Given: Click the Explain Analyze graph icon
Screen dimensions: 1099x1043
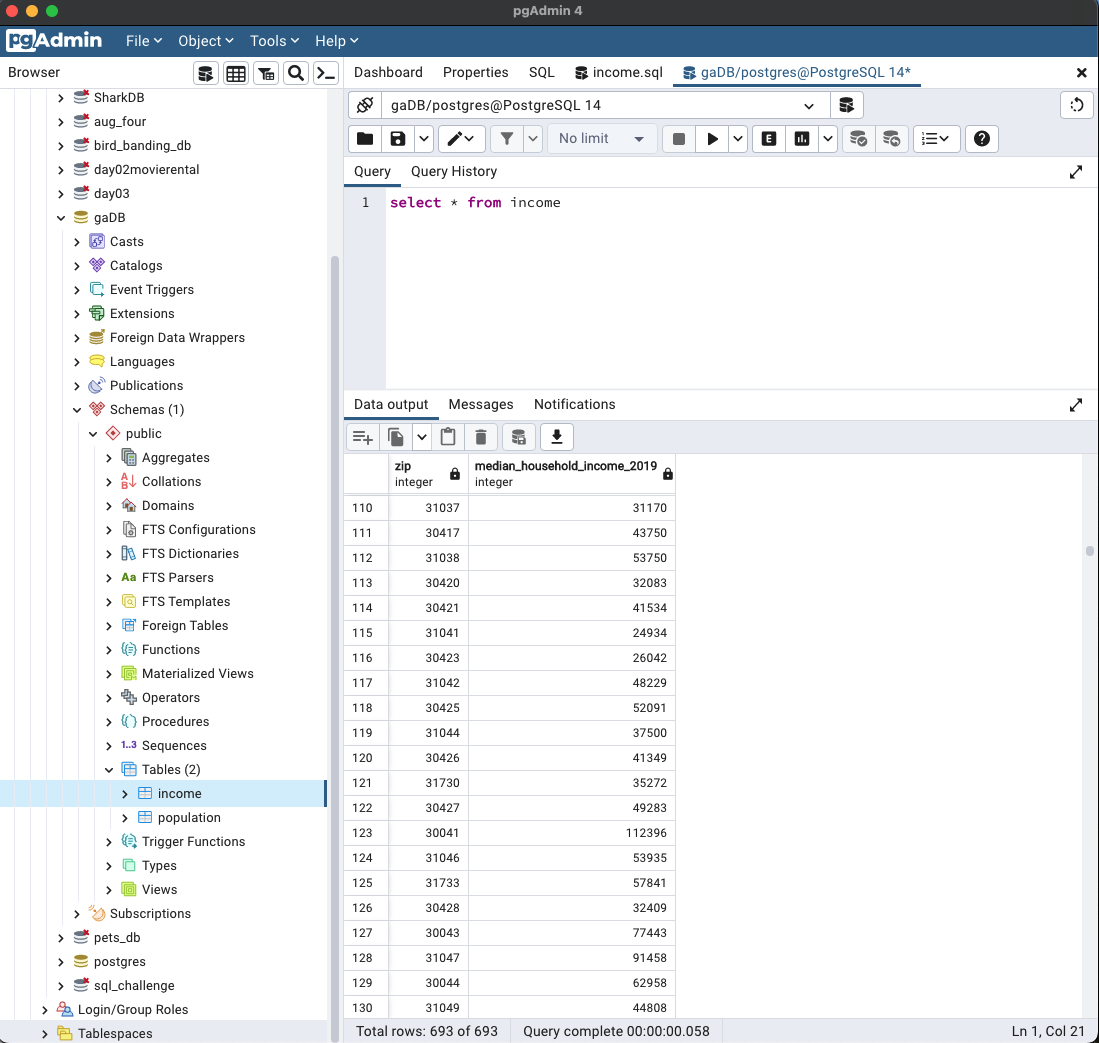Looking at the screenshot, I should coord(804,138).
